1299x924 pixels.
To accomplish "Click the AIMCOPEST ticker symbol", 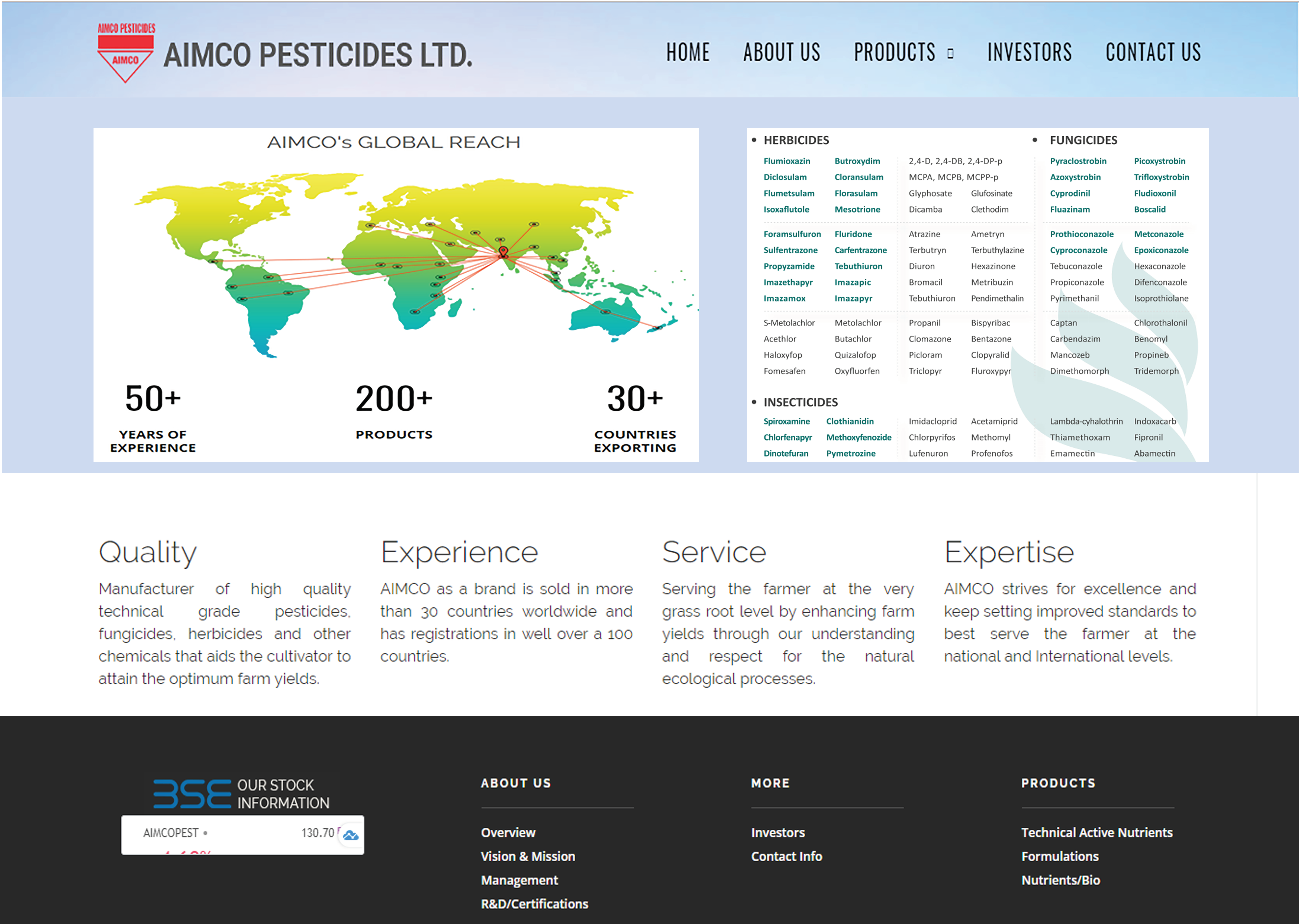I will coord(171,833).
